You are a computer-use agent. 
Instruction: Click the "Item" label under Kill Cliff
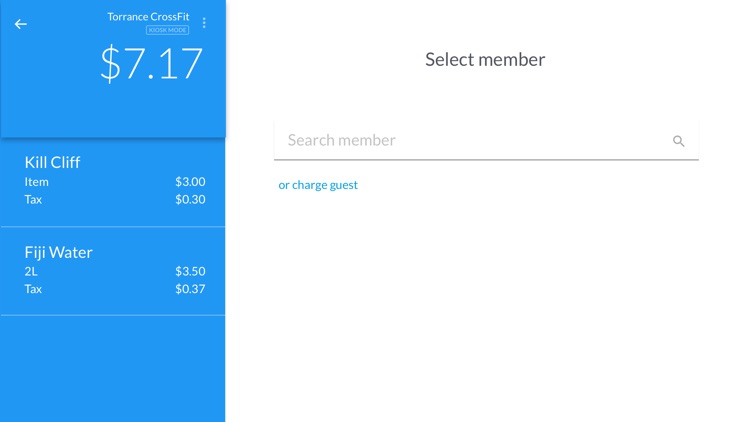(36, 182)
